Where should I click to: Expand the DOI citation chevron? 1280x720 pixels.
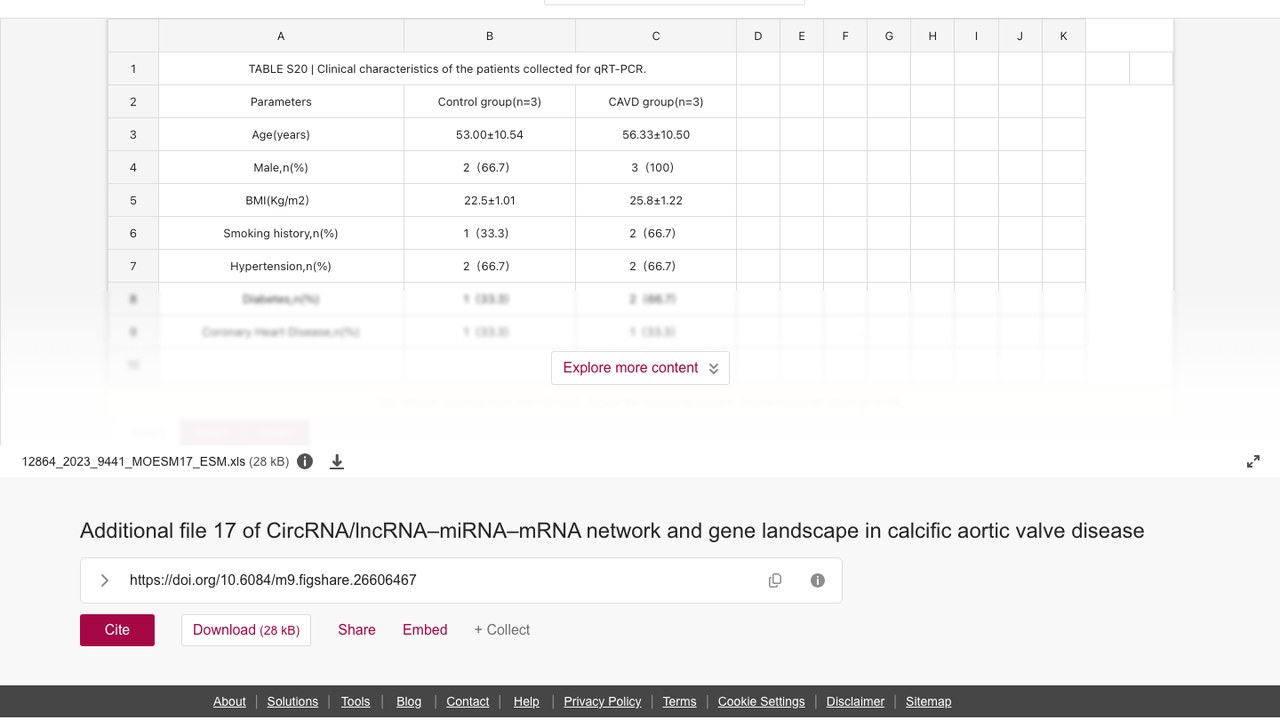point(104,580)
